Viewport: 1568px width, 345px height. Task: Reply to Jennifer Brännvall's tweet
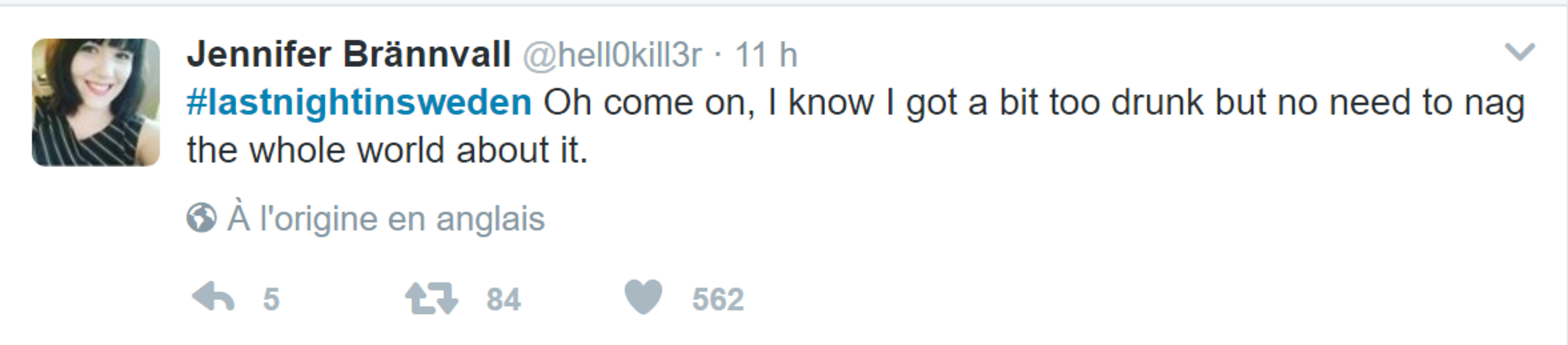(x=213, y=297)
